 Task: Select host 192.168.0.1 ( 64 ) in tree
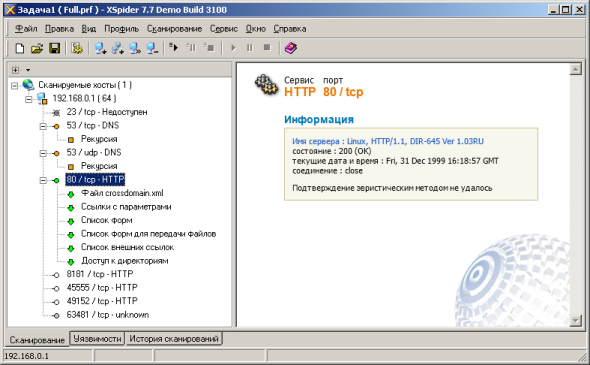[84, 99]
